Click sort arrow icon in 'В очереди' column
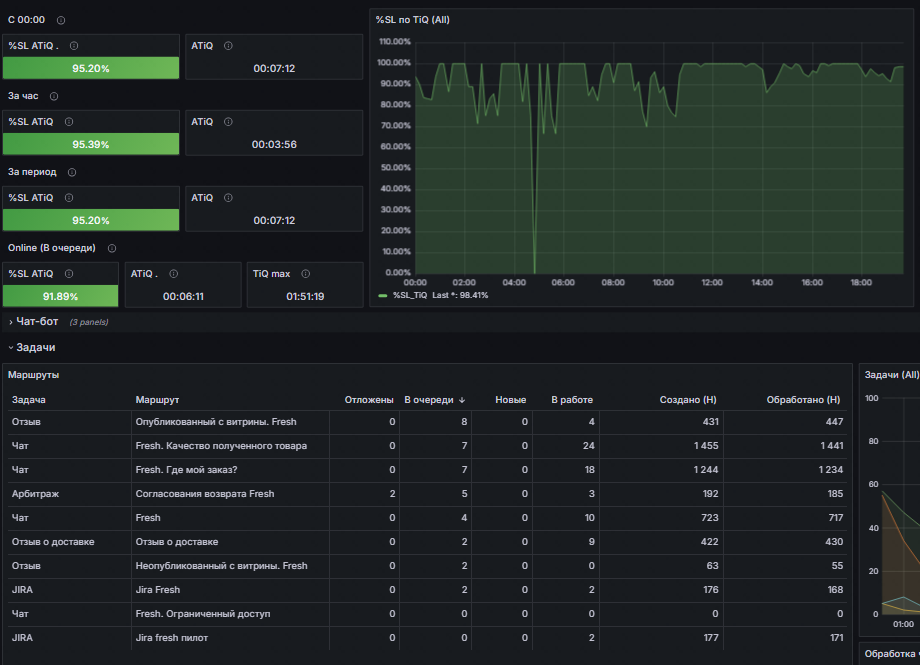 (x=462, y=400)
